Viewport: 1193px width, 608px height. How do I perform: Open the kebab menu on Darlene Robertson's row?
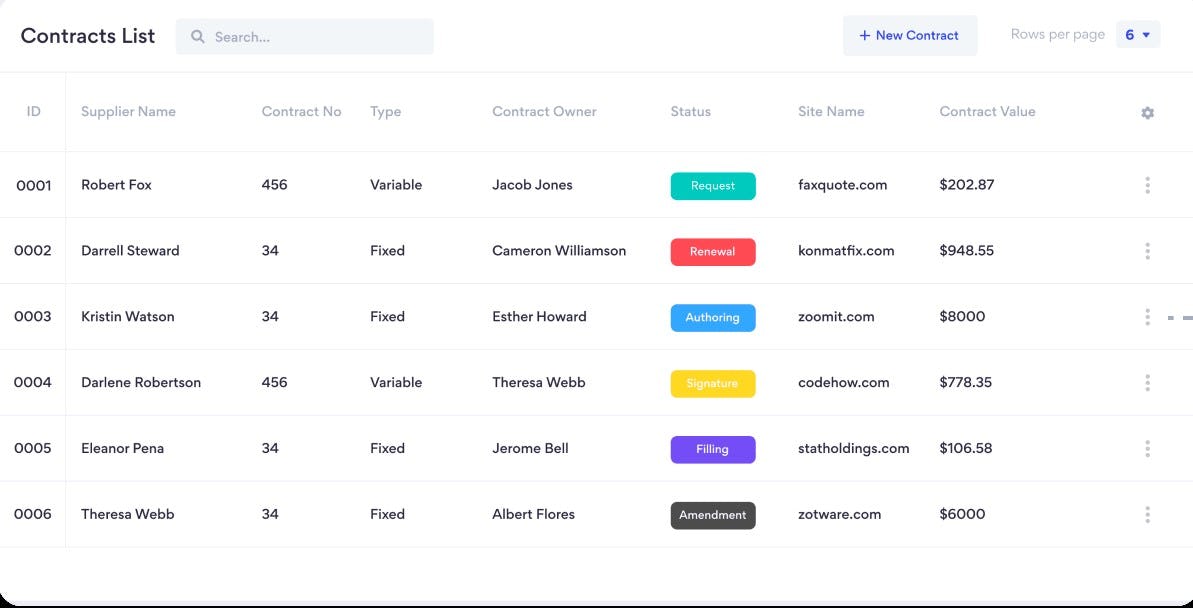(x=1147, y=382)
